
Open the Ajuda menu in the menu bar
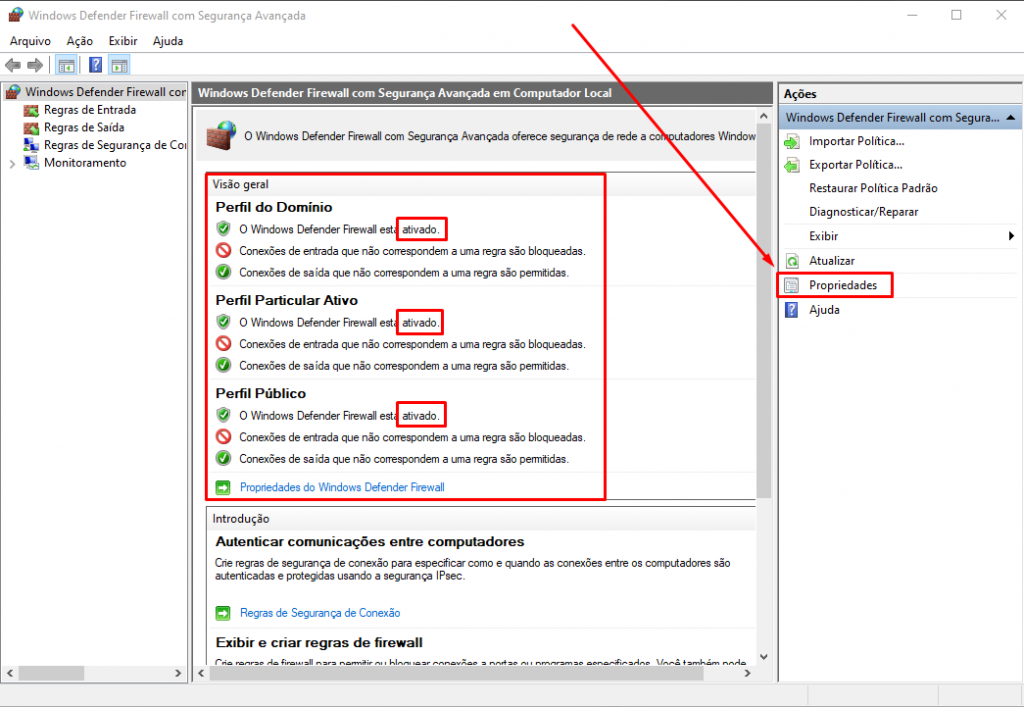coord(168,41)
